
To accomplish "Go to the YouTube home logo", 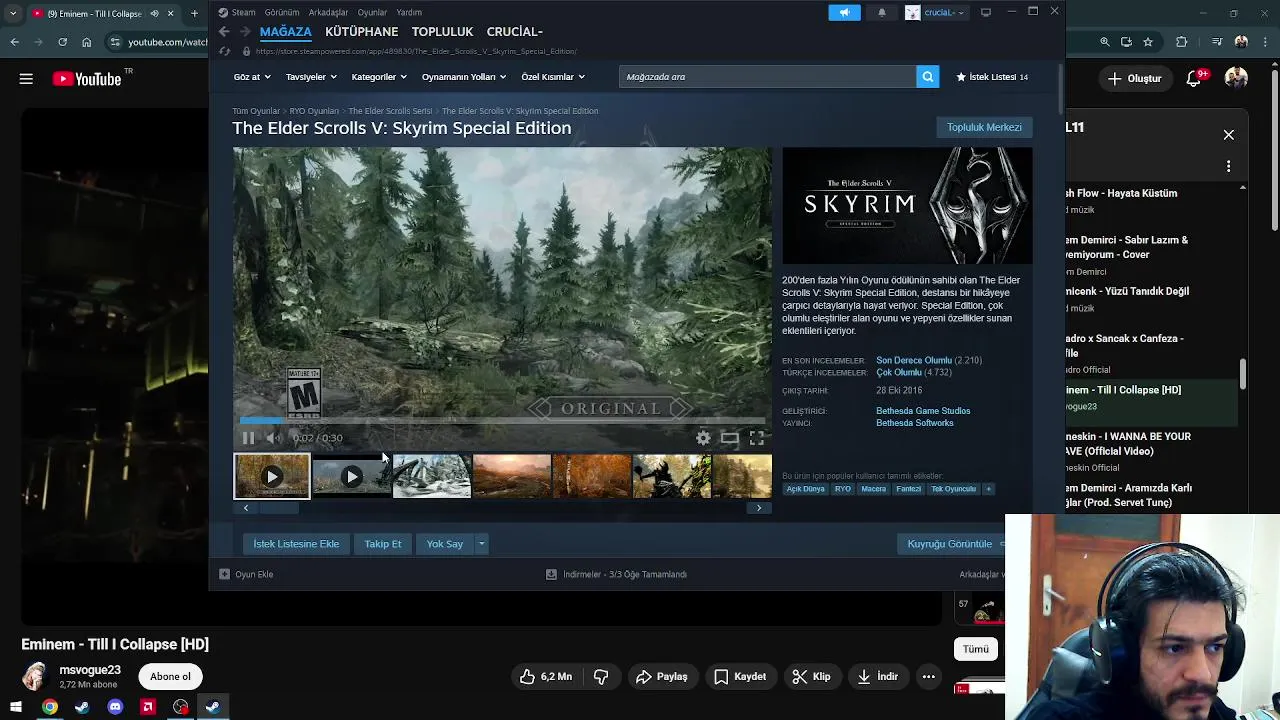I will point(86,78).
